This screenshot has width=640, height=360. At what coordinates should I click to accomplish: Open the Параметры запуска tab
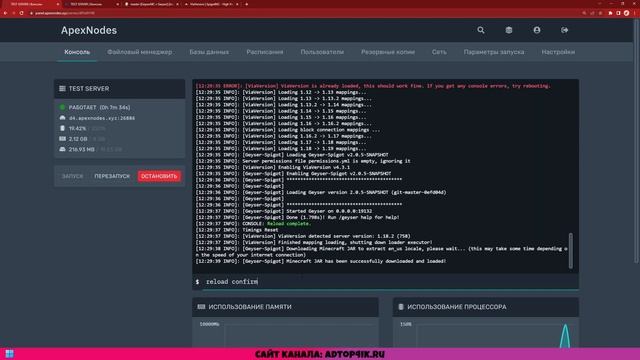494,52
